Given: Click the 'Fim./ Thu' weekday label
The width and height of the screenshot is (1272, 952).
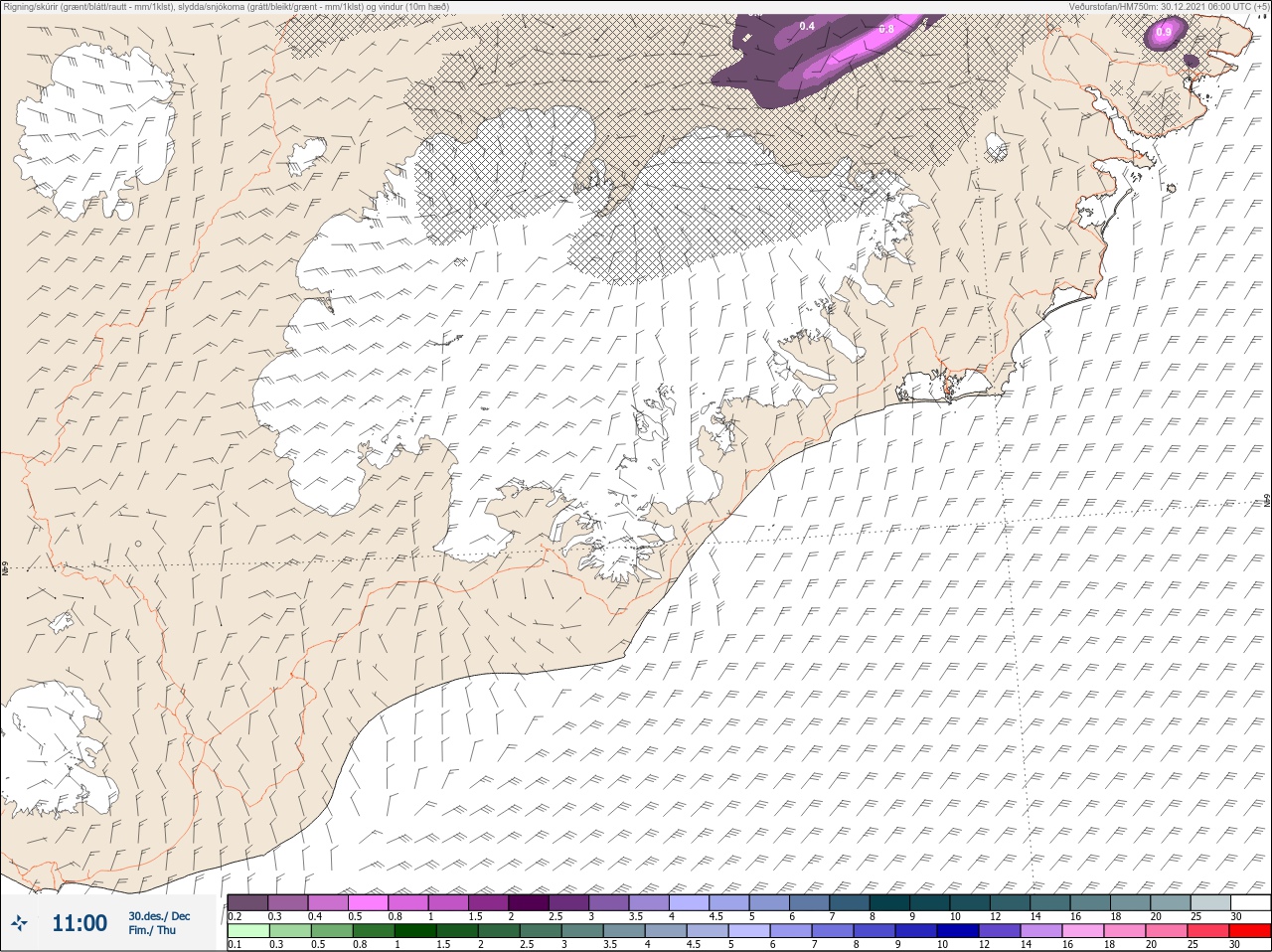Looking at the screenshot, I should pyautogui.click(x=152, y=930).
